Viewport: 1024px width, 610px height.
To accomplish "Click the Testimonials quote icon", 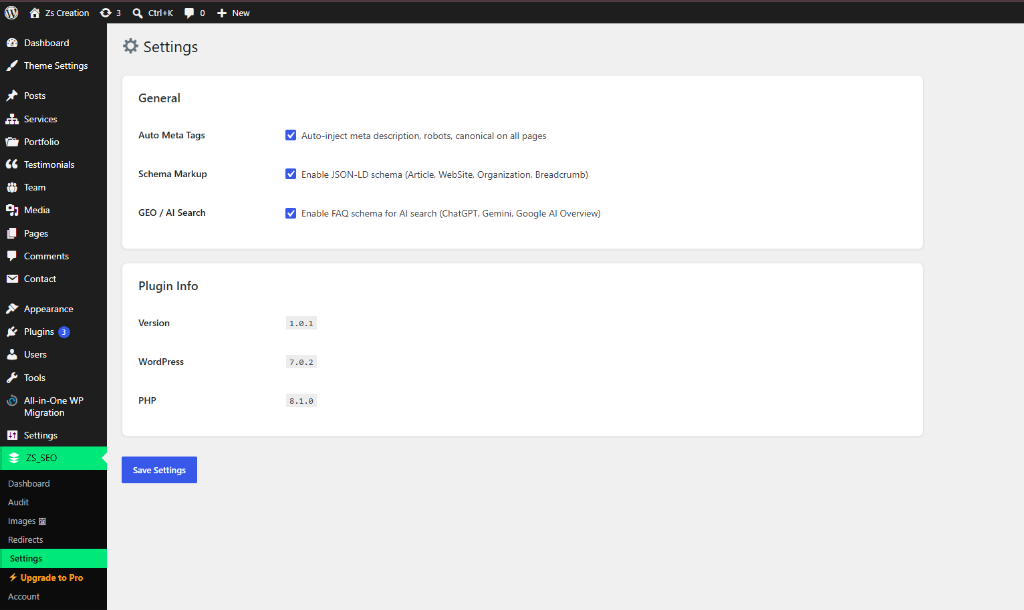I will pos(12,165).
